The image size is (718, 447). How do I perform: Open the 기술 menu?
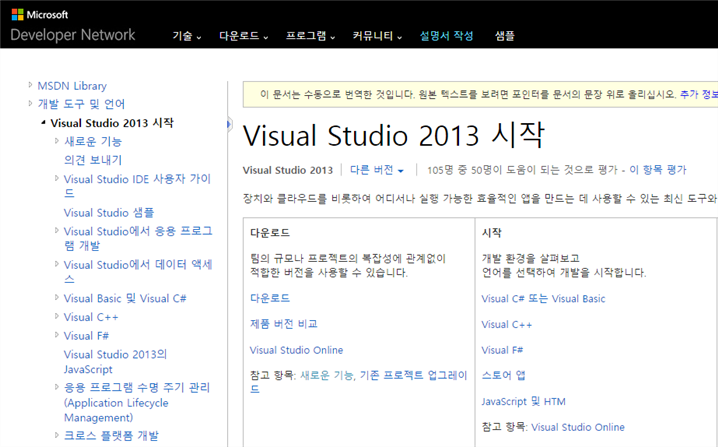point(187,36)
